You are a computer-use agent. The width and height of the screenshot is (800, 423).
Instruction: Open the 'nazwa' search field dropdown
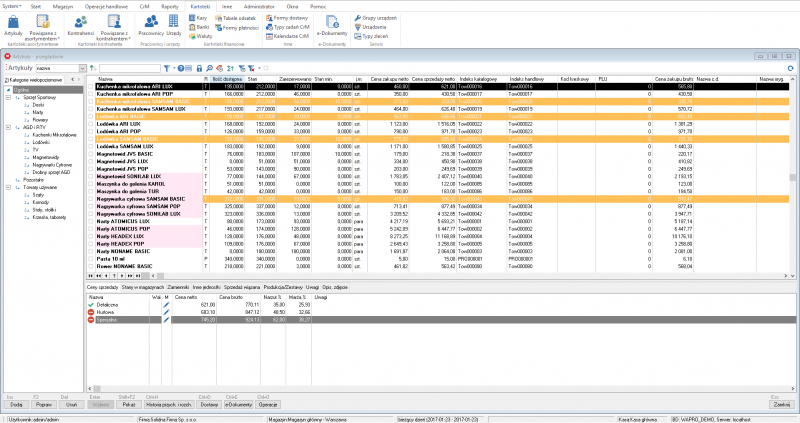(x=83, y=67)
